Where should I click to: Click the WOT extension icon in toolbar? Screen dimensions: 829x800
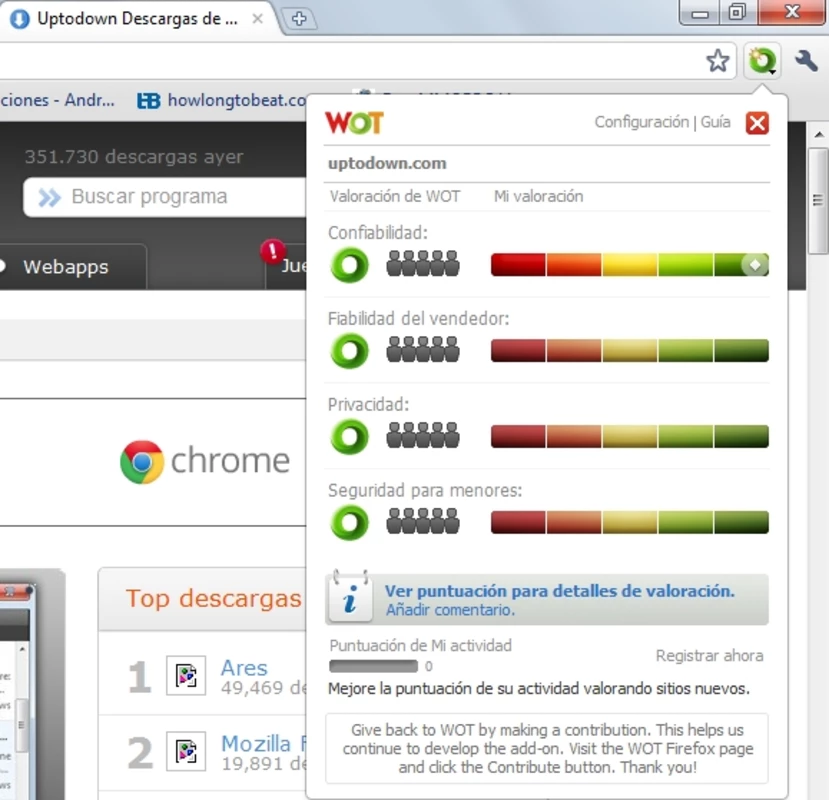tap(762, 61)
